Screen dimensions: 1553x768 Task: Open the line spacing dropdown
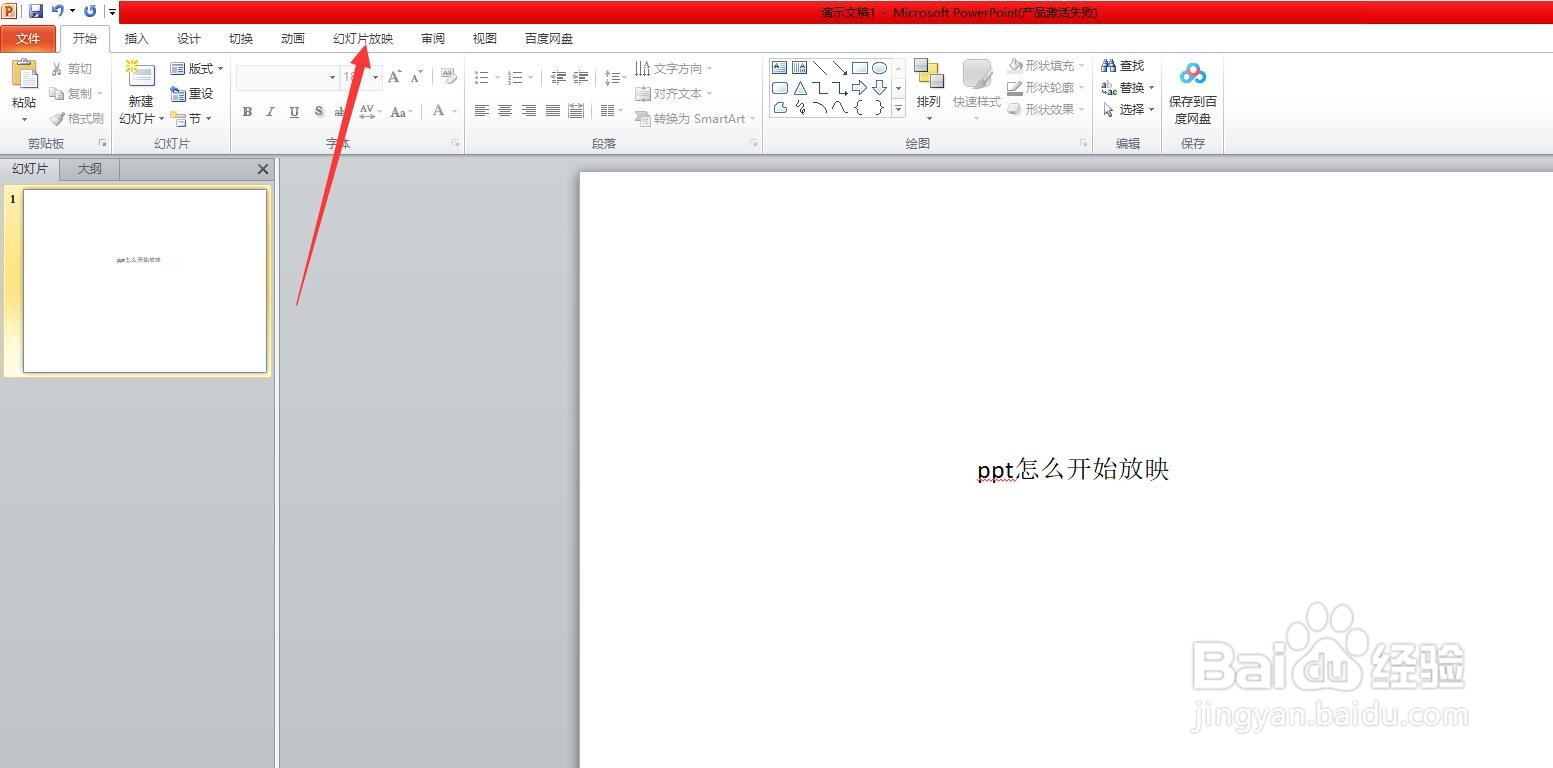615,77
